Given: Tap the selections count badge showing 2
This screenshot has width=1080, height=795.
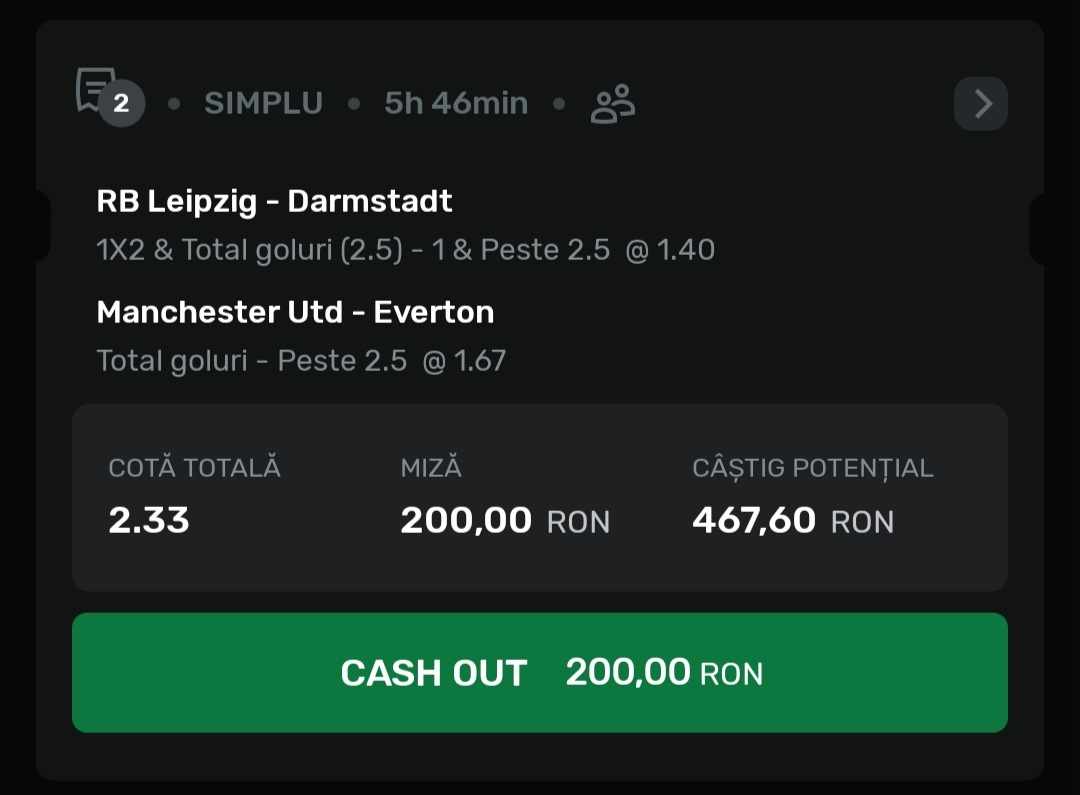Looking at the screenshot, I should coord(122,104).
